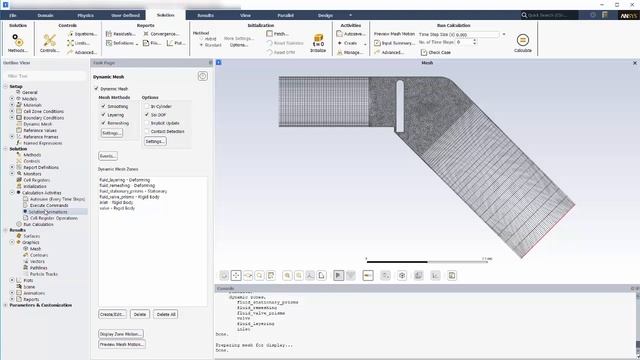Expand the Models tree node
Screen dimensions: 640x360
12,99
